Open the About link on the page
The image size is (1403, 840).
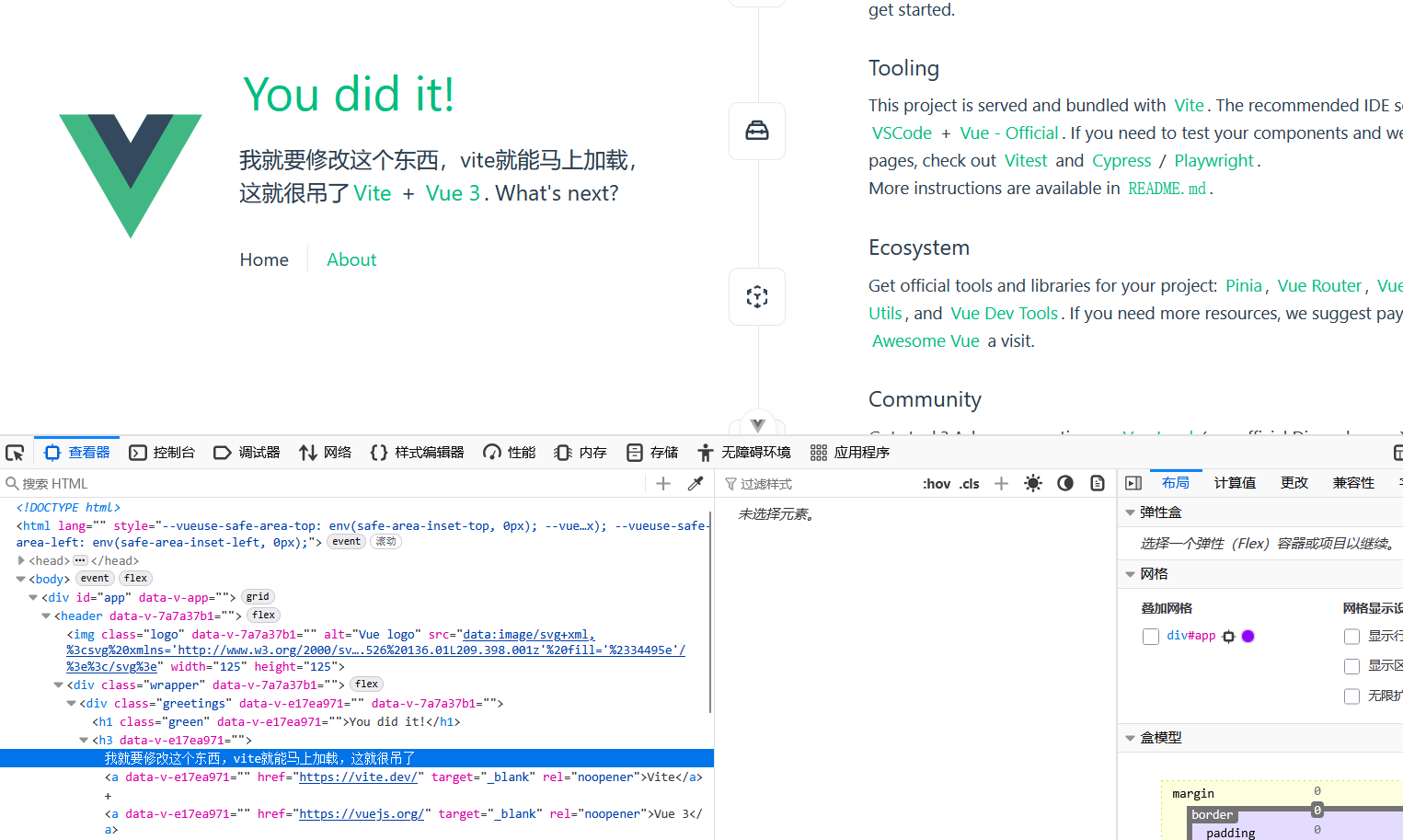pyautogui.click(x=351, y=260)
